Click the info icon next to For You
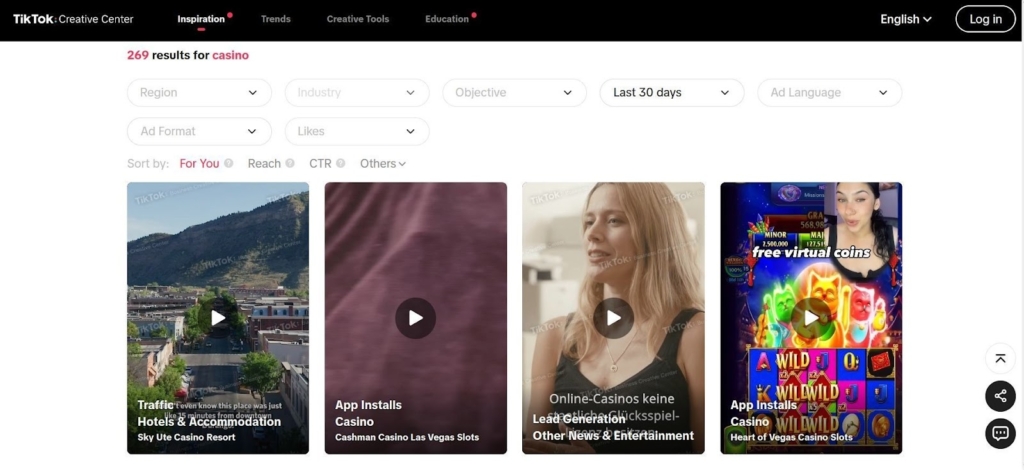Viewport: 1024px width, 470px height. (x=229, y=164)
